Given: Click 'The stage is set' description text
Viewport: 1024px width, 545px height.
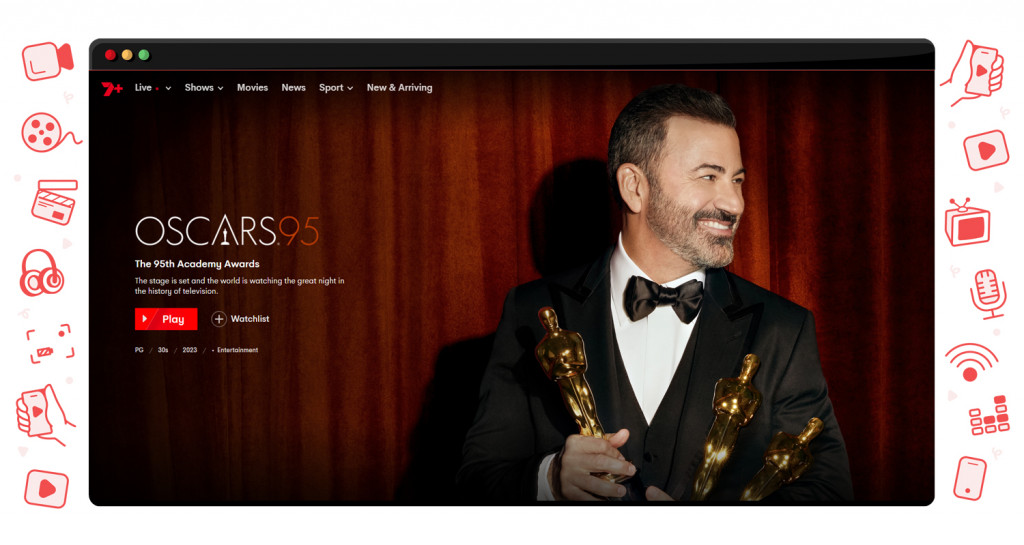Looking at the screenshot, I should 239,286.
